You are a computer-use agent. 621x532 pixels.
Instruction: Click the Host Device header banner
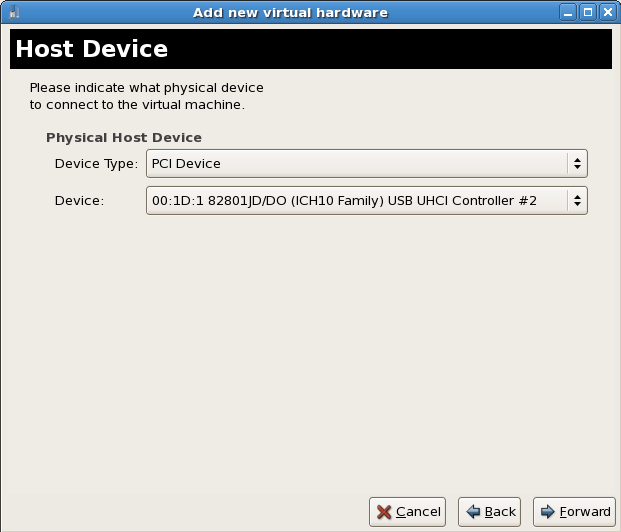(x=310, y=49)
